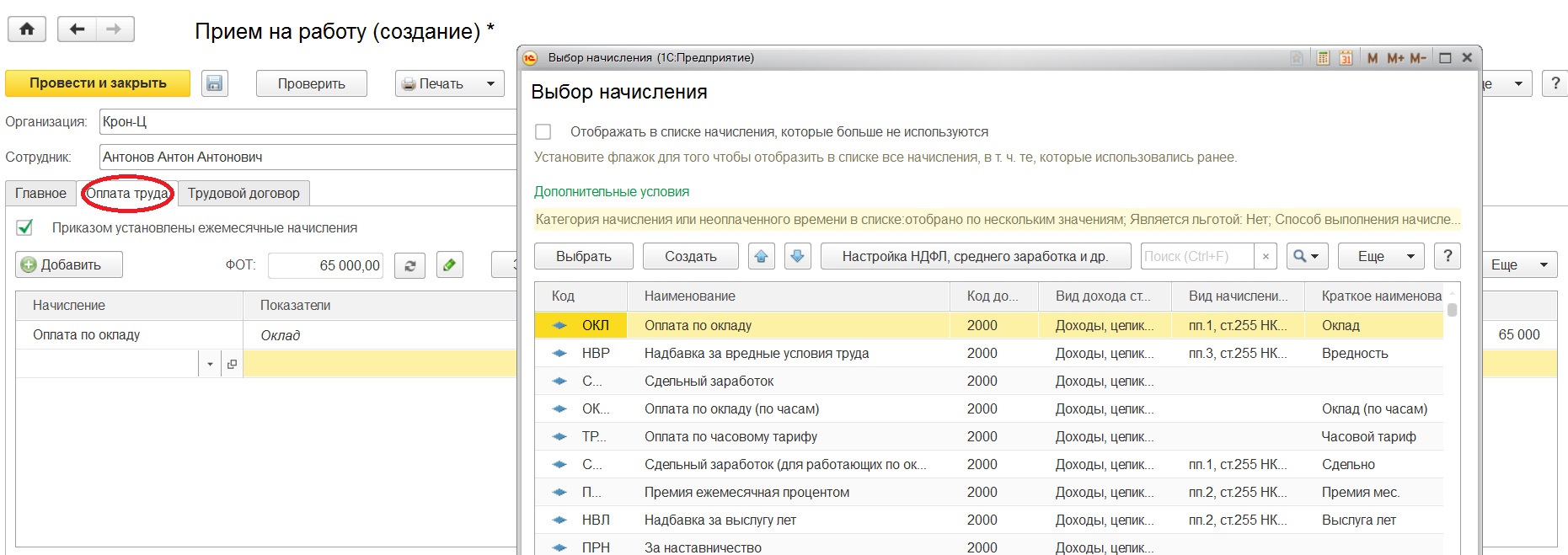Screen dimensions: 1568x555
Task: Click Провести и закрыть button
Action: pos(98,83)
